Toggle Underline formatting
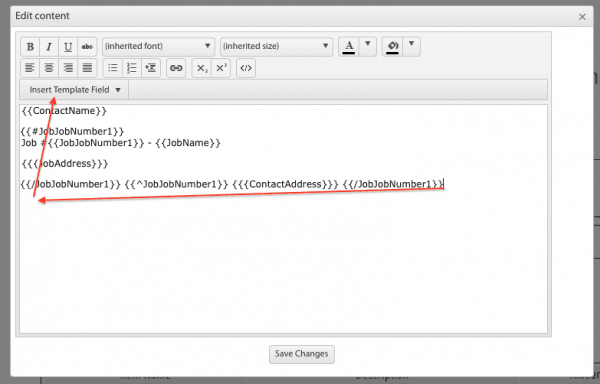The height and width of the screenshot is (384, 600). click(68, 47)
